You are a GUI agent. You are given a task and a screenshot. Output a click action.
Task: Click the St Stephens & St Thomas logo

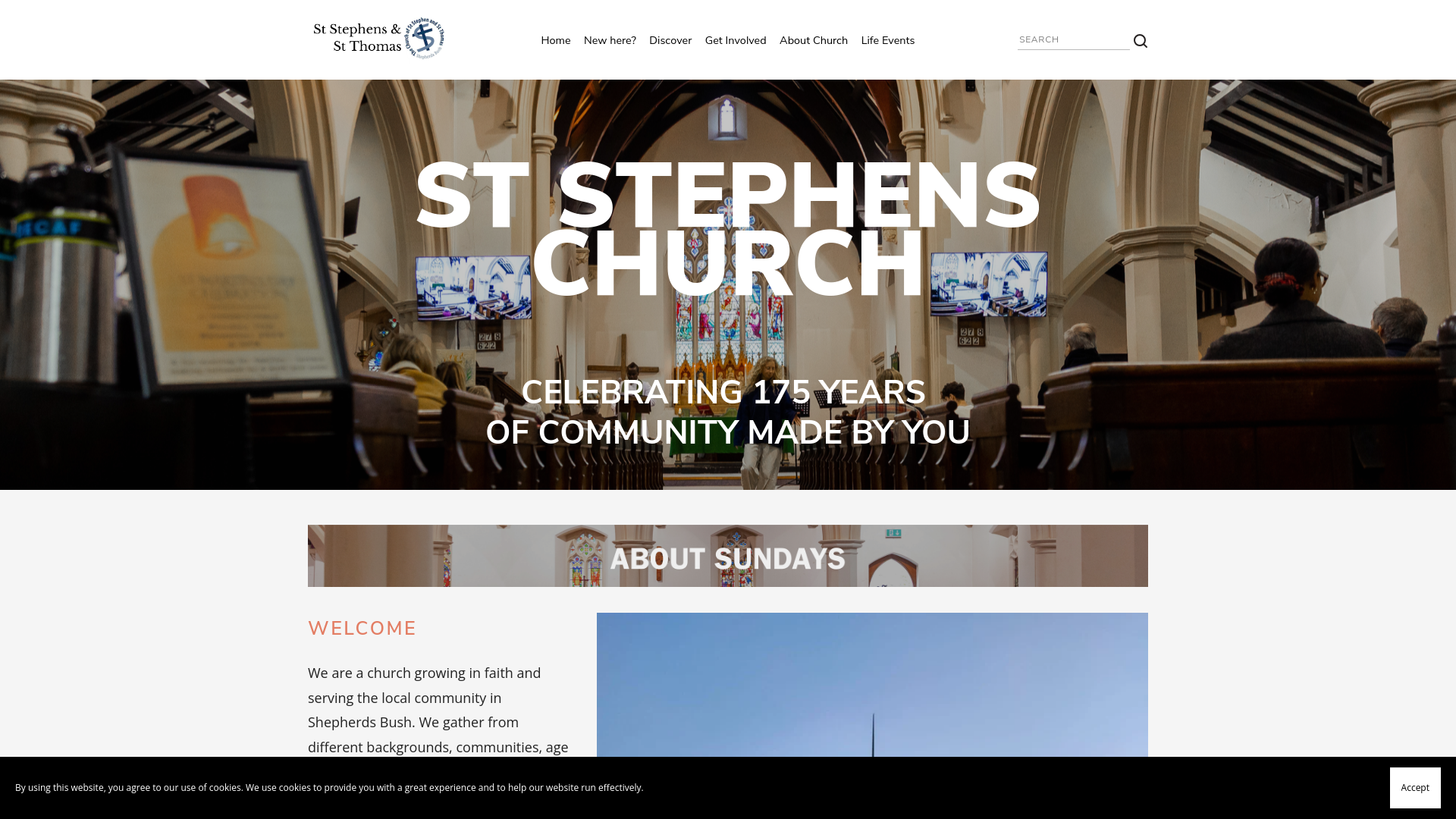pos(378,39)
